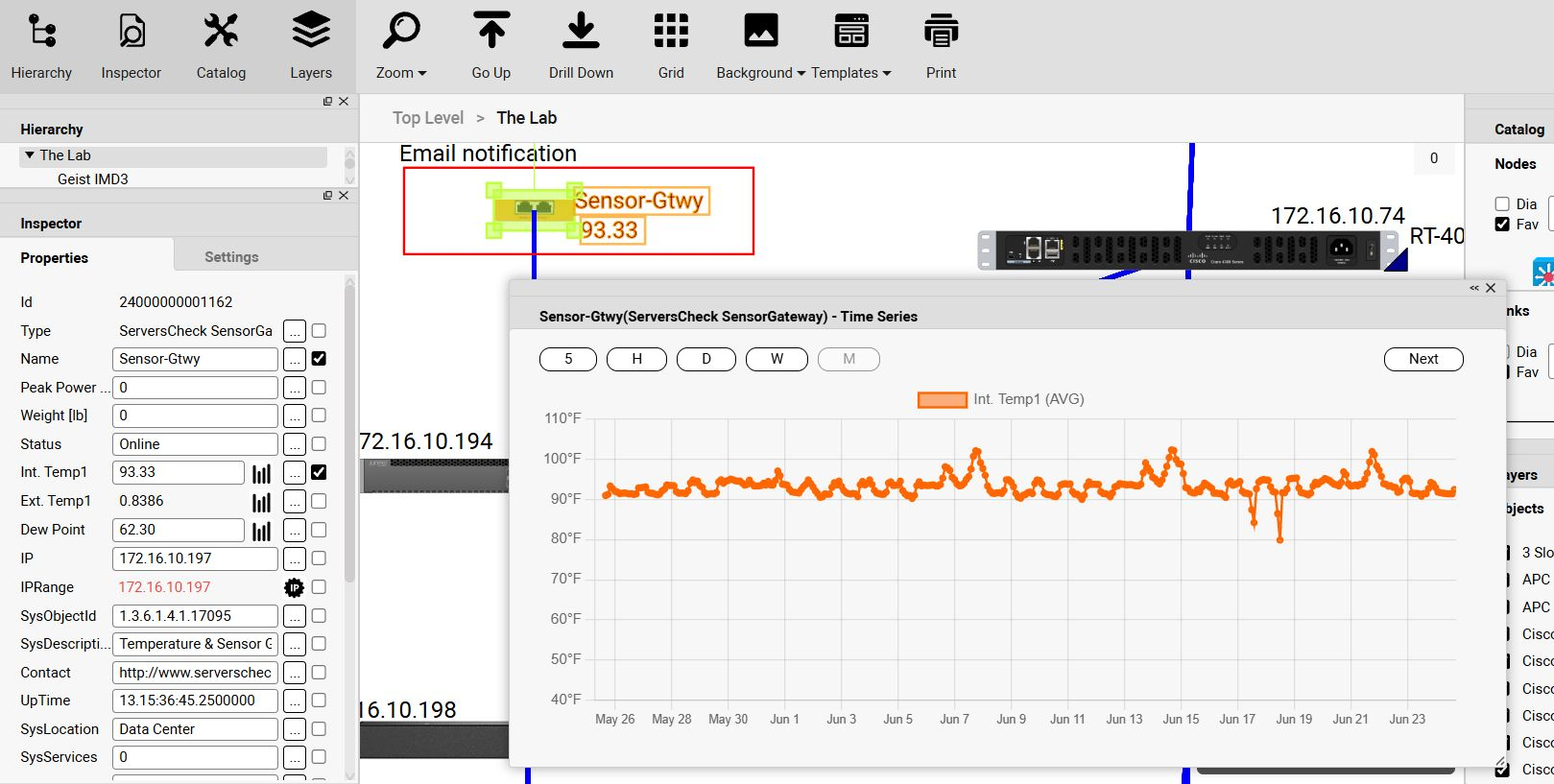Select the 5 minute range button
Image resolution: width=1554 pixels, height=784 pixels.
[568, 359]
